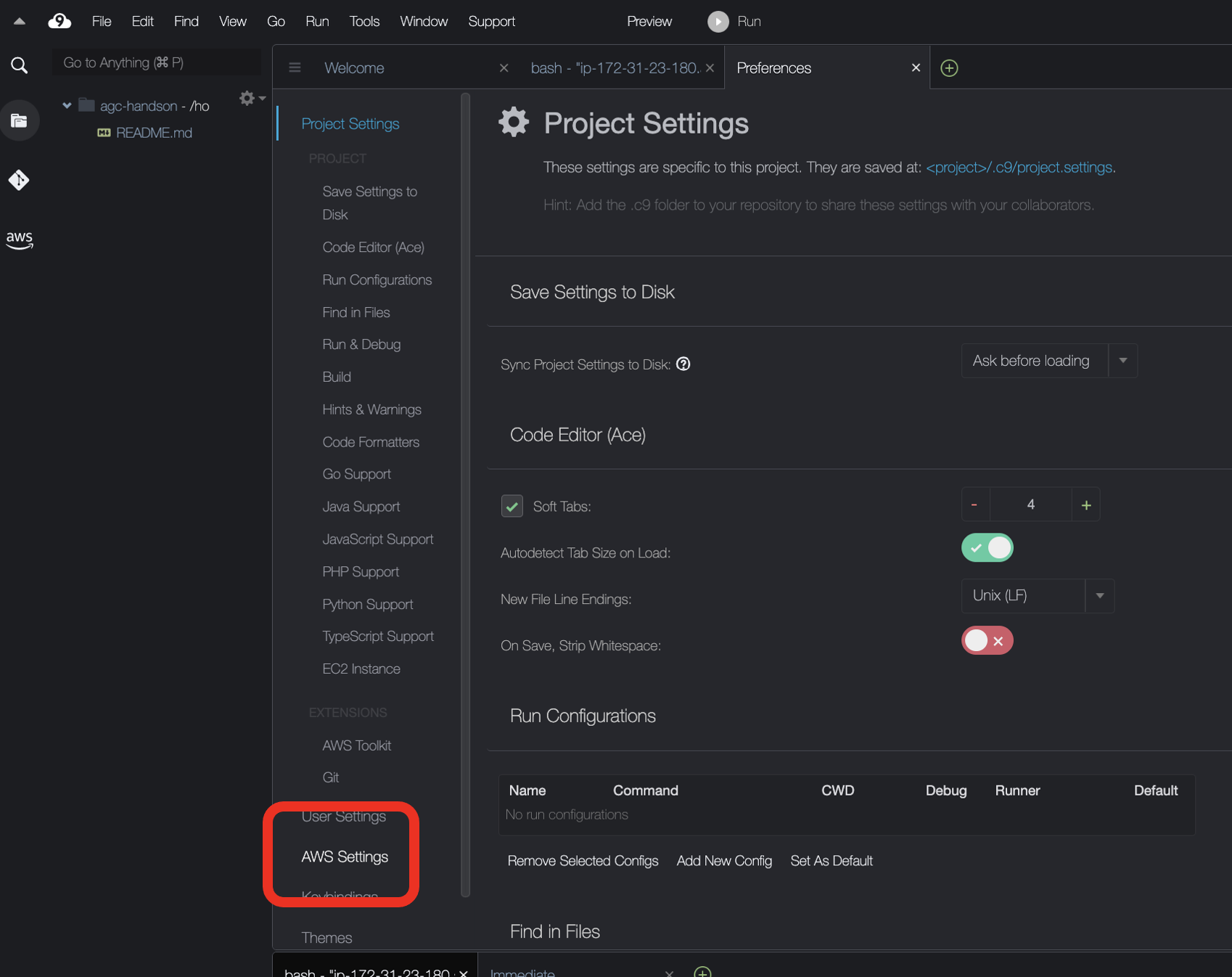Enable On Save, Strip Whitespace toggle
1232x977 pixels.
[x=987, y=640]
